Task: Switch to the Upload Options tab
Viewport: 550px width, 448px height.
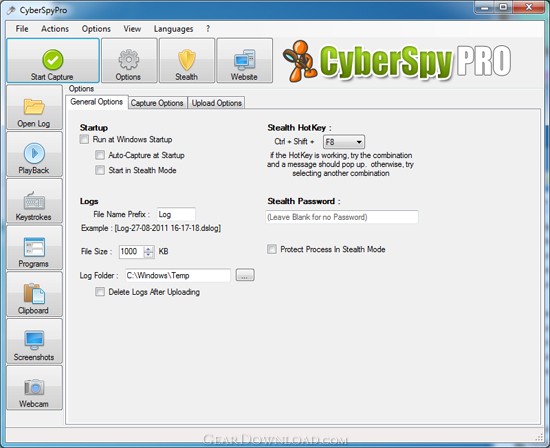Action: pyautogui.click(x=216, y=103)
